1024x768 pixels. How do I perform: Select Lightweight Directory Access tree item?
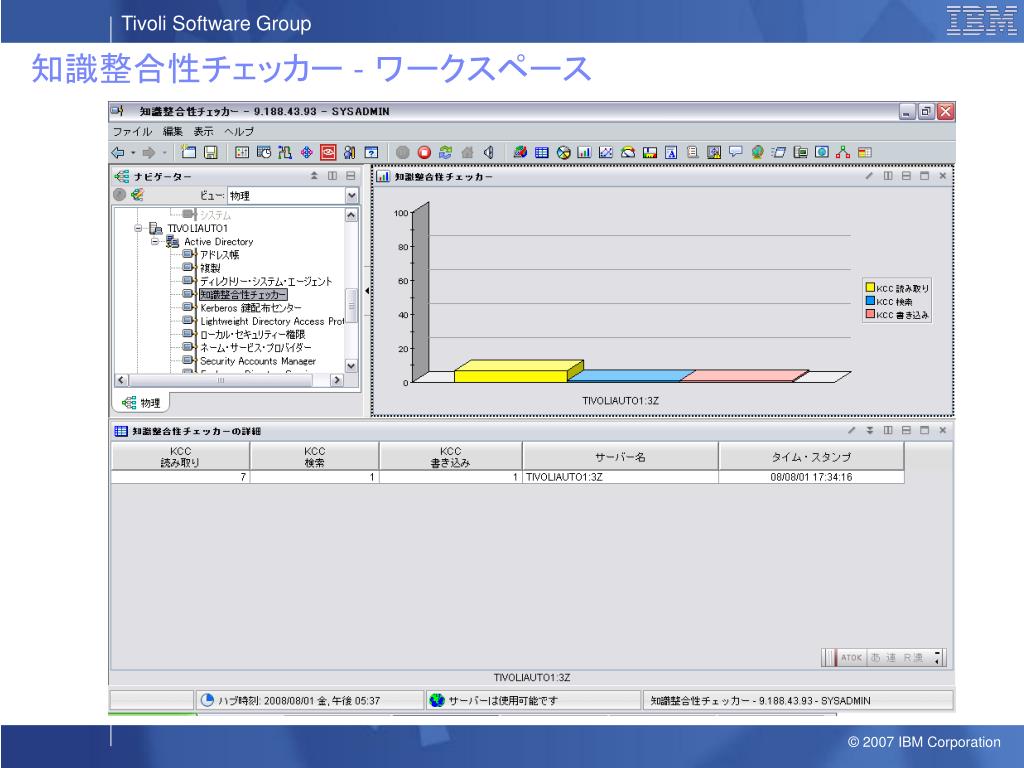click(272, 321)
